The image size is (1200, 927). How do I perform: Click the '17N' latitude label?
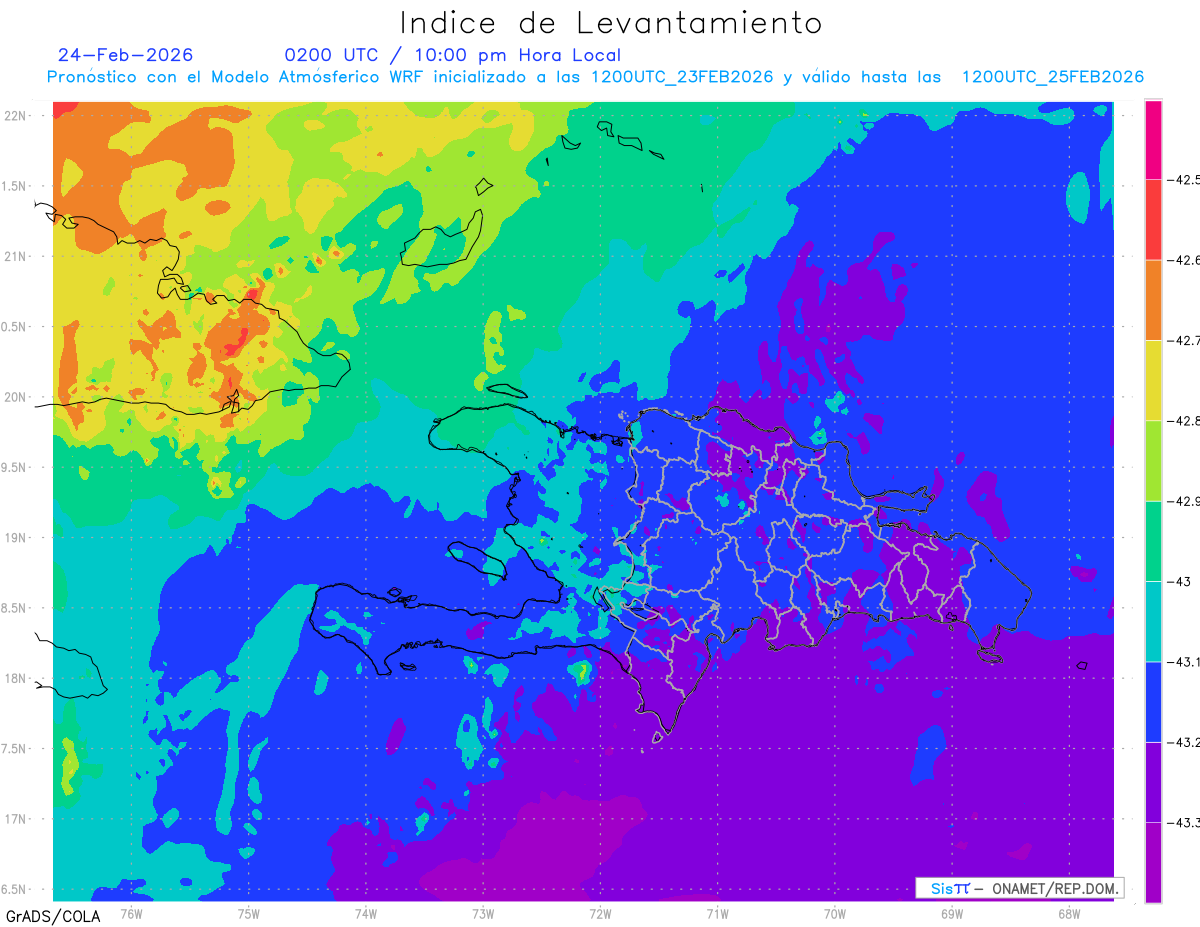coord(15,819)
